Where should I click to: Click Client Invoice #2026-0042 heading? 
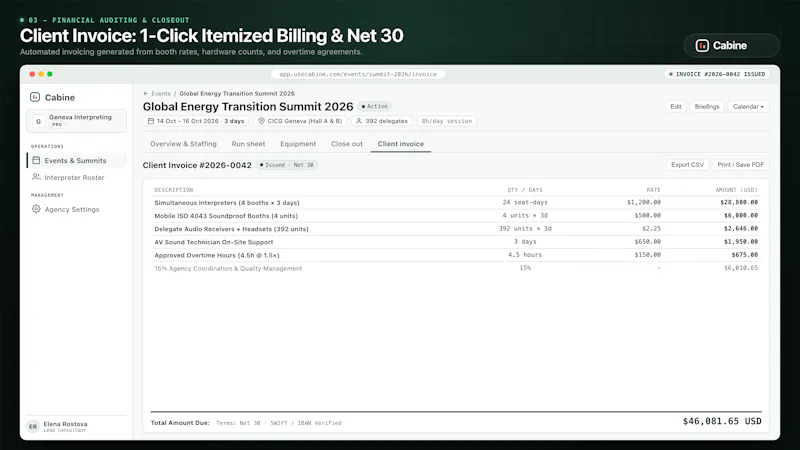197,165
